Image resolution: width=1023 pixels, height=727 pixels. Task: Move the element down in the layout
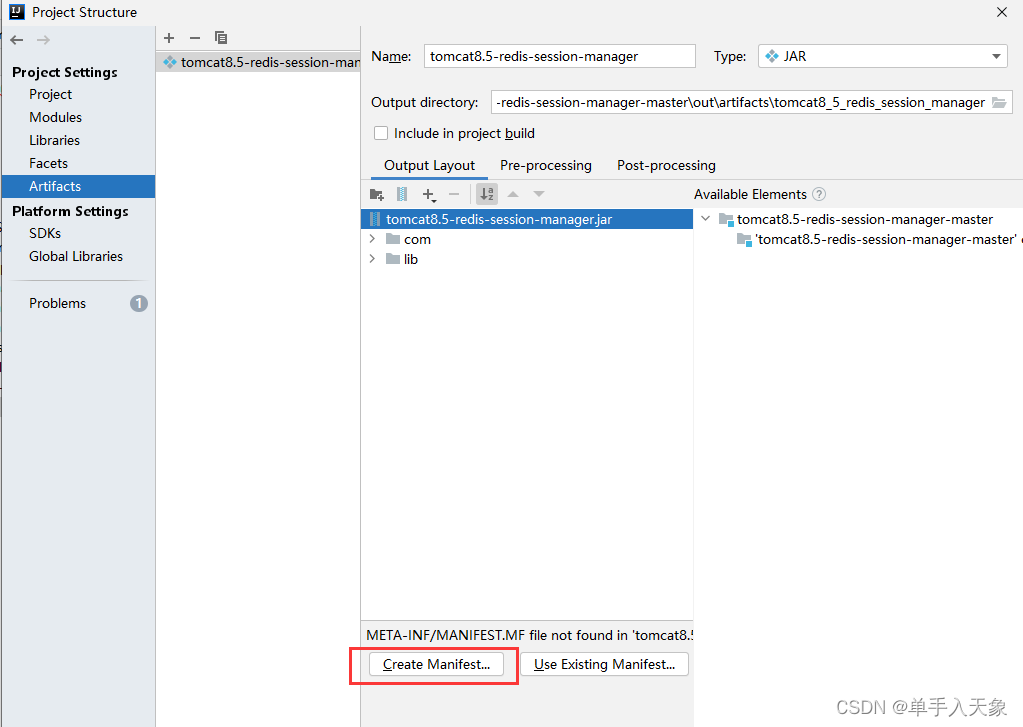point(538,194)
